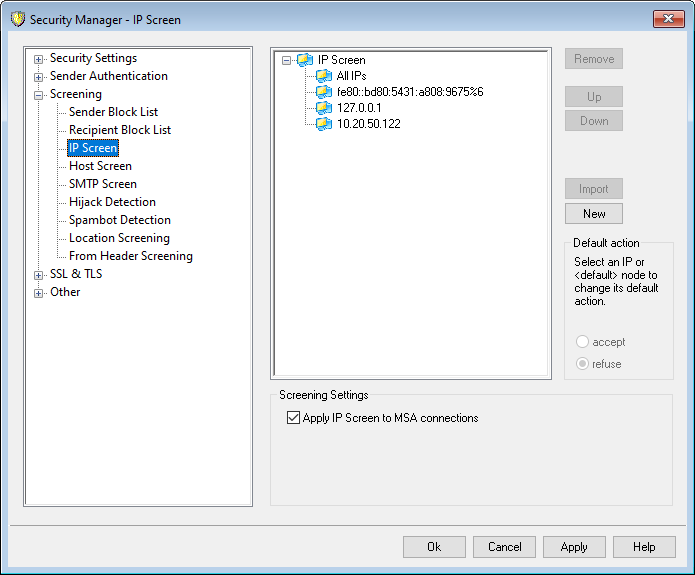This screenshot has width=695, height=575.
Task: Click the New button
Action: pyautogui.click(x=594, y=213)
